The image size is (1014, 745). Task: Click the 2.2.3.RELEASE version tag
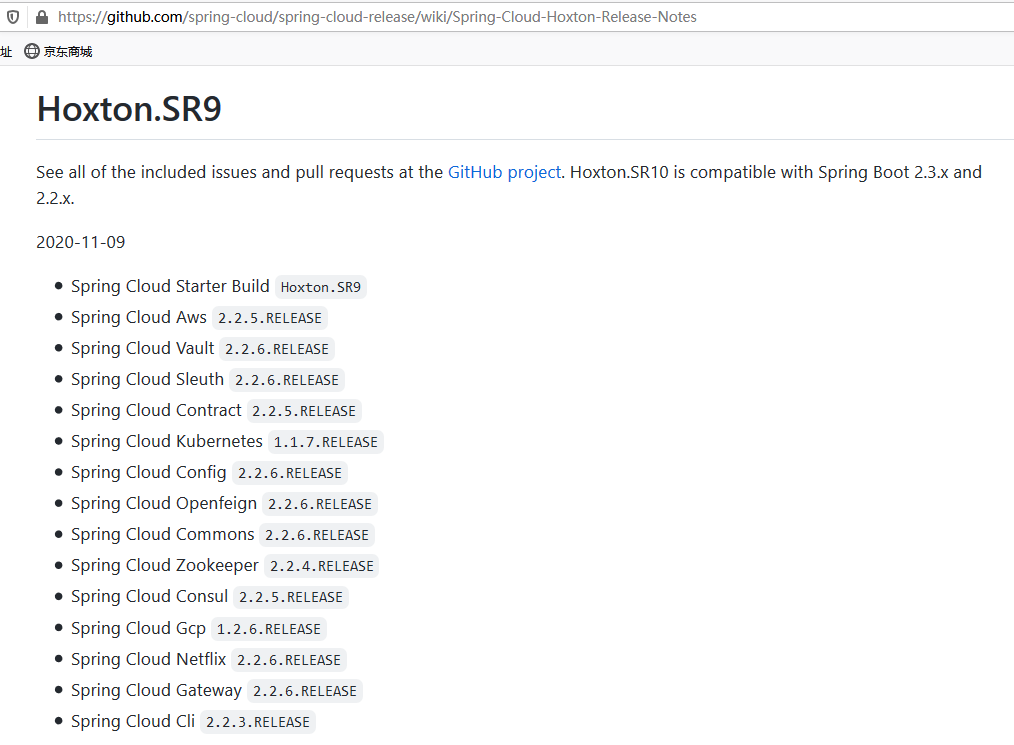pyautogui.click(x=258, y=722)
